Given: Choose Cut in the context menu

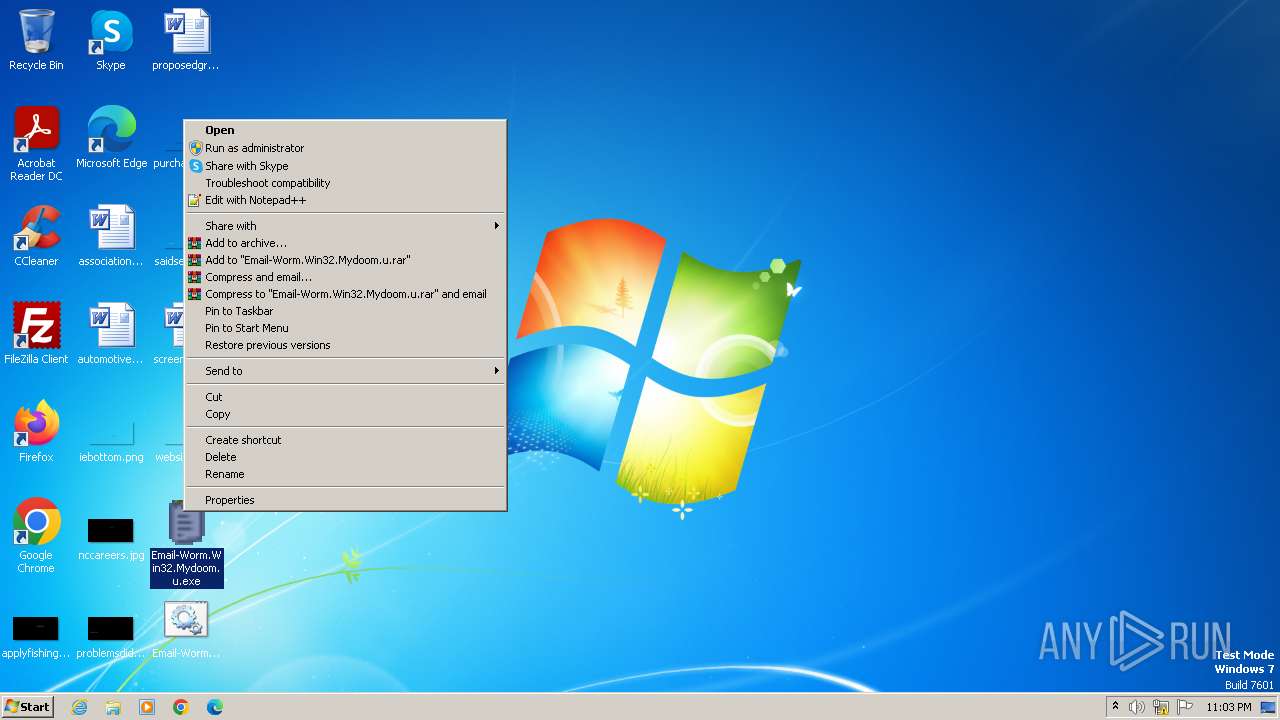Looking at the screenshot, I should pyautogui.click(x=345, y=397).
